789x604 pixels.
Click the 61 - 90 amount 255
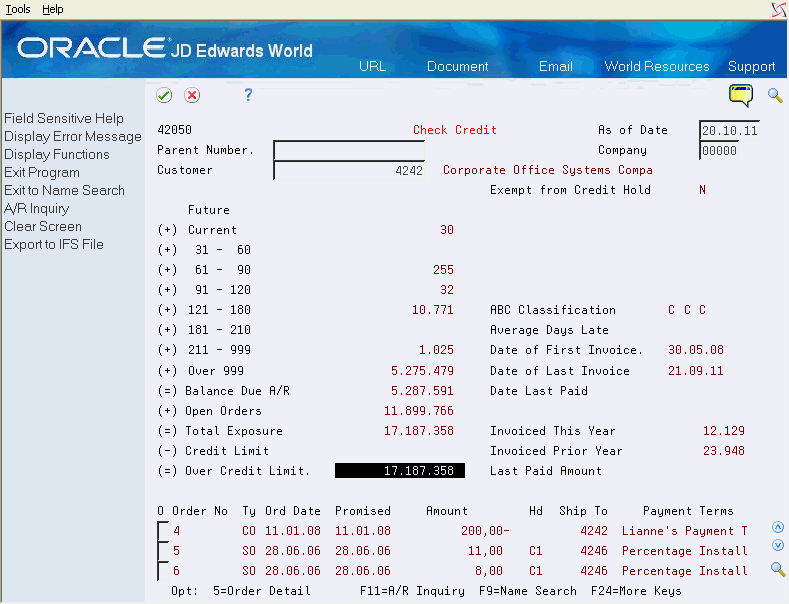point(443,270)
